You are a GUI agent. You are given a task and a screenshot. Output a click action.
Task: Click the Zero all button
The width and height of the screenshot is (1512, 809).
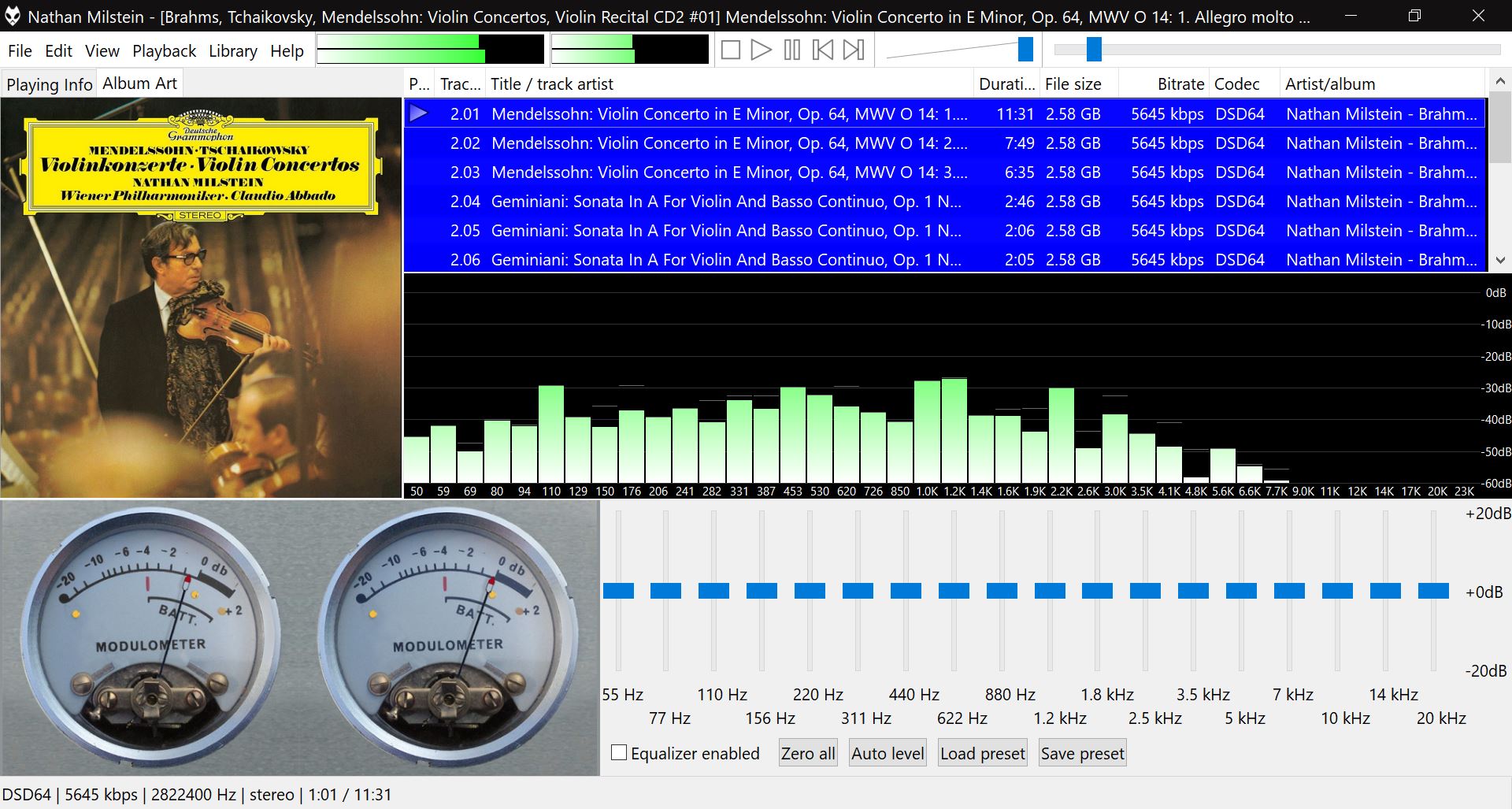pyautogui.click(x=808, y=753)
